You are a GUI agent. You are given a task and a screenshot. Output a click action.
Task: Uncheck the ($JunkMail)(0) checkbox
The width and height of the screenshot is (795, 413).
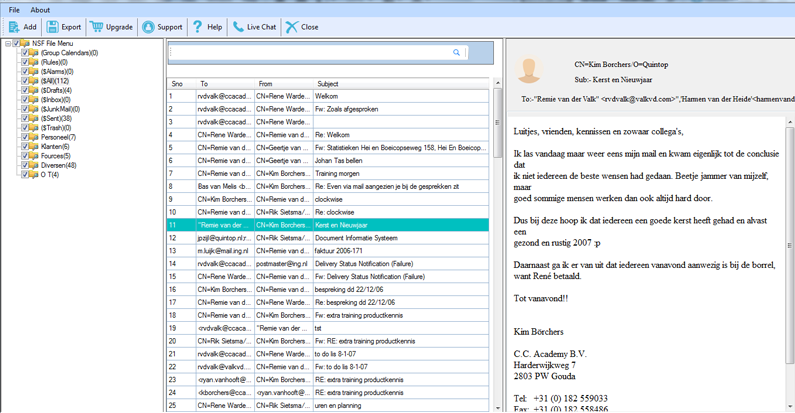24,109
